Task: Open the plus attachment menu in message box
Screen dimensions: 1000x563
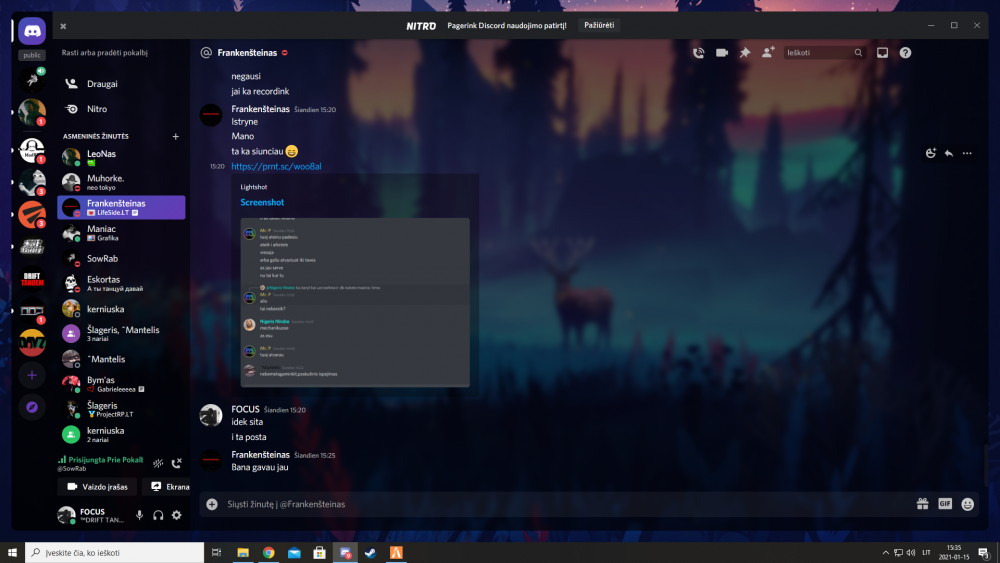Action: tap(212, 504)
